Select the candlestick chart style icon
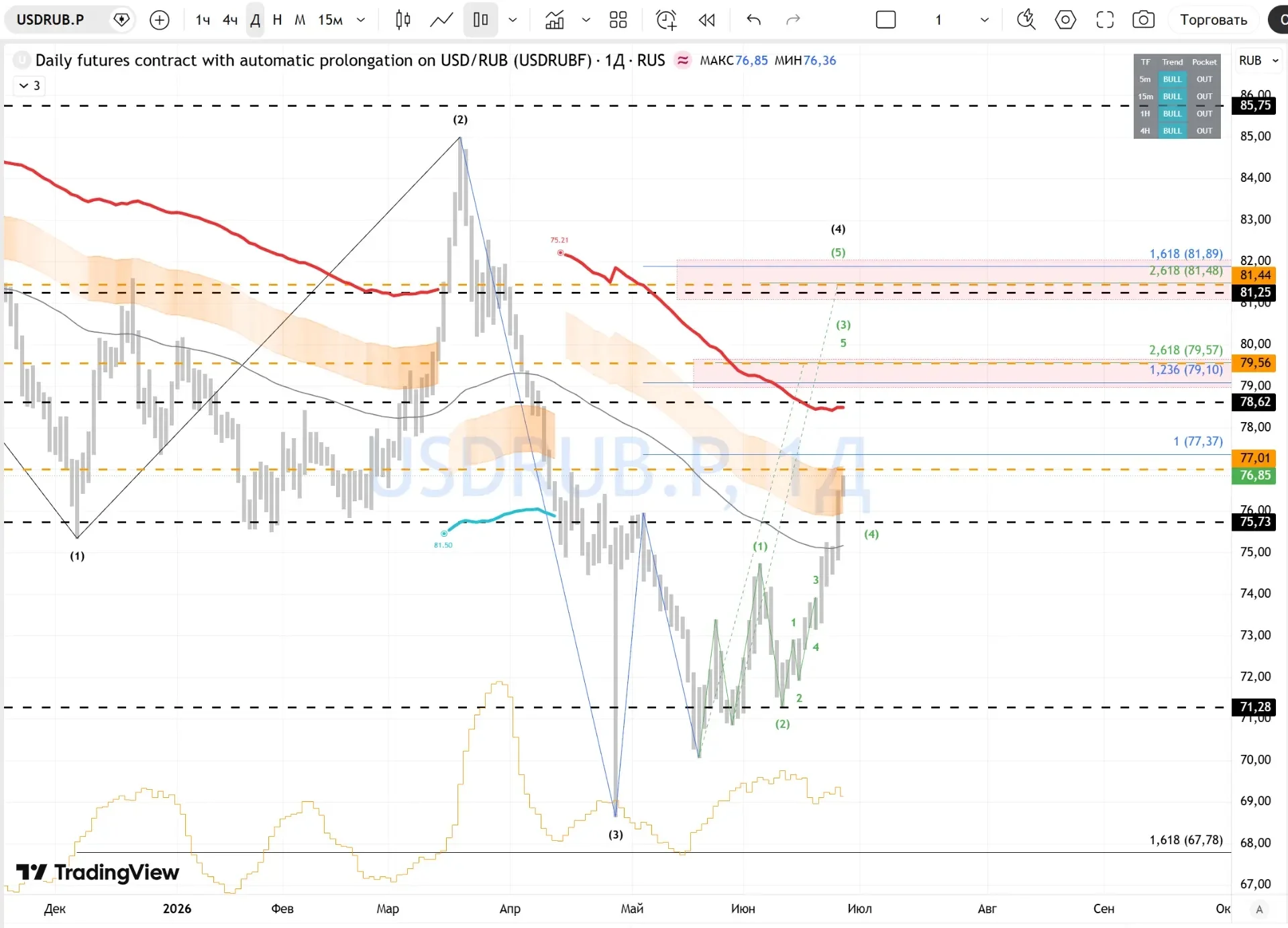The width and height of the screenshot is (1288, 928). (x=402, y=20)
